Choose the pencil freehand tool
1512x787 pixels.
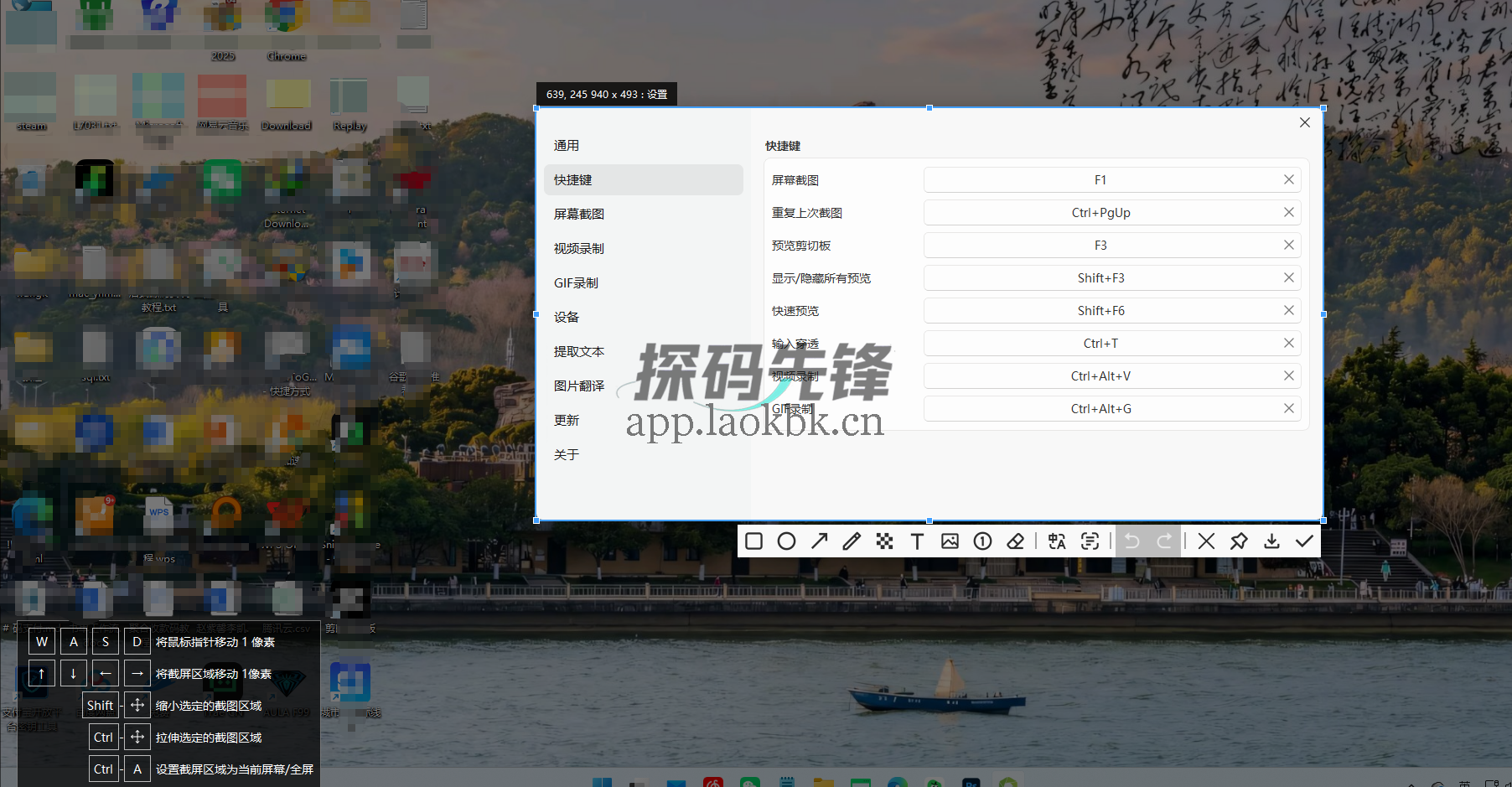tap(852, 541)
